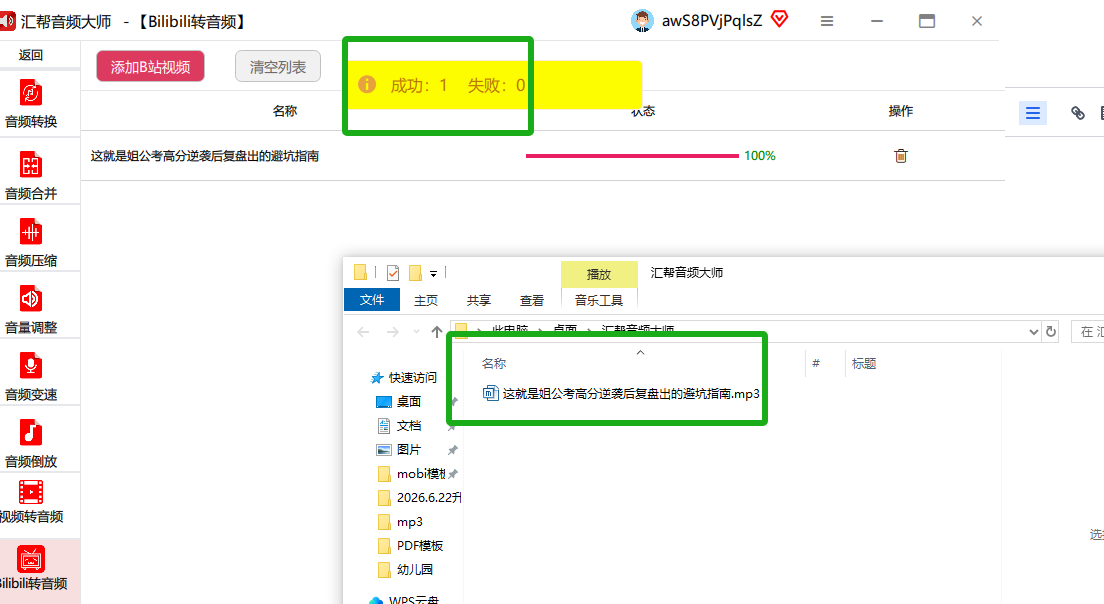Click the Explorer search box
The image size is (1104, 604).
1088,332
